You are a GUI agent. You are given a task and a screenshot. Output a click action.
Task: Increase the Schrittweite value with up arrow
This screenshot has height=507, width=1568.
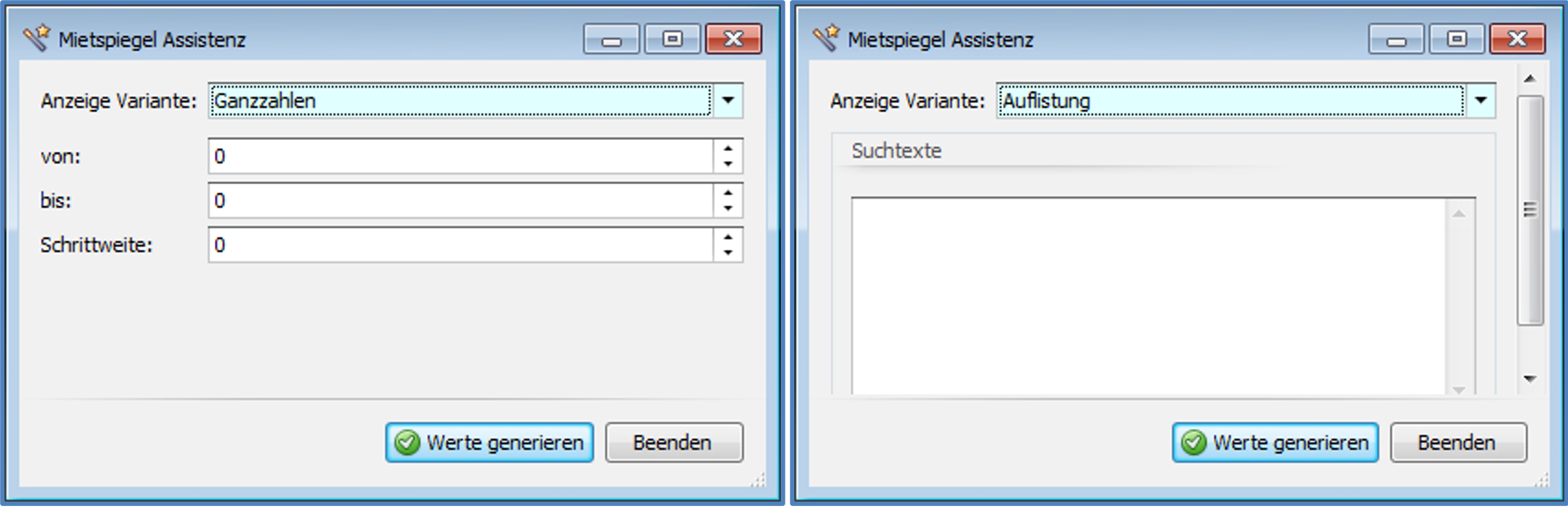728,236
